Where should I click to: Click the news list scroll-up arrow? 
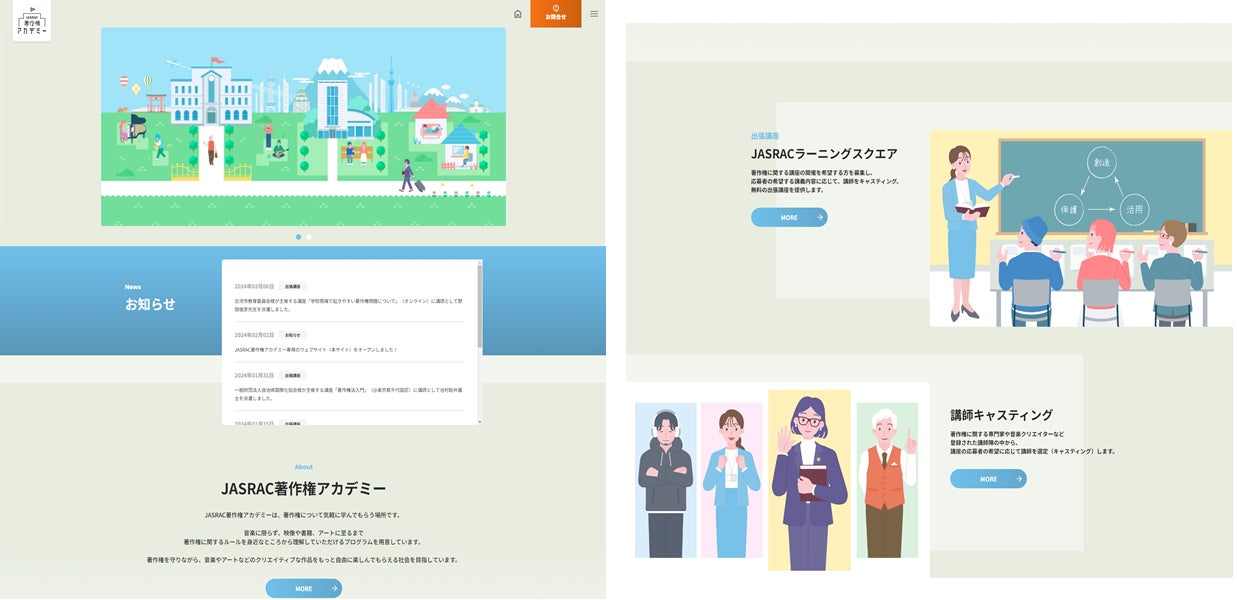pyautogui.click(x=480, y=263)
